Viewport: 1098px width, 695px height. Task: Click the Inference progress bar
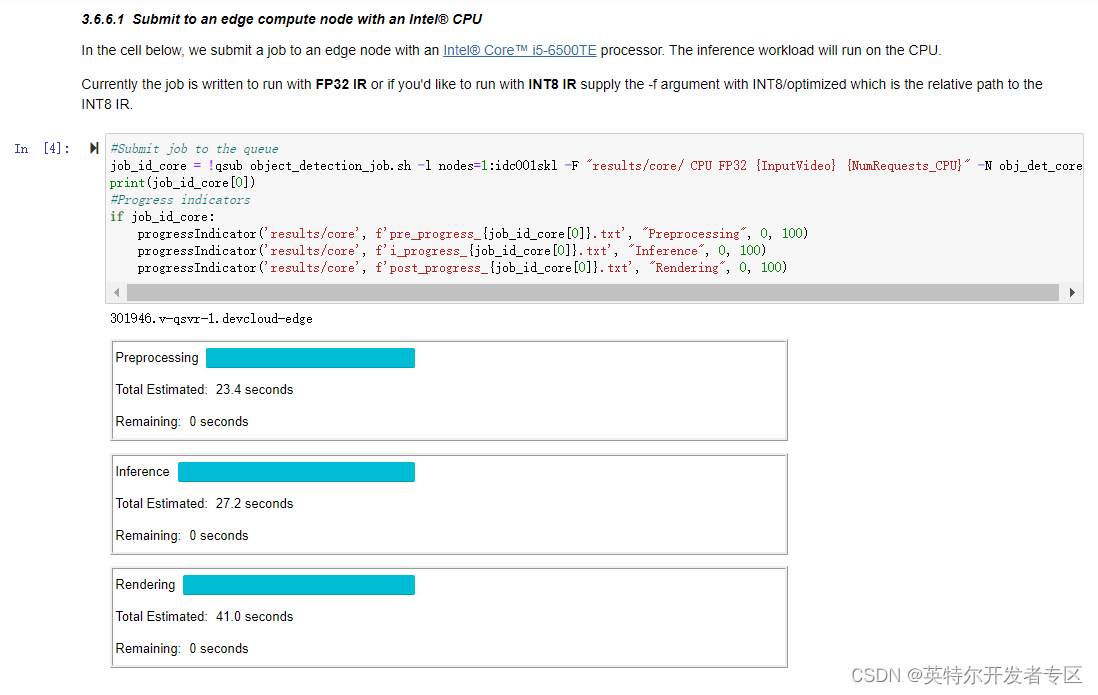(x=296, y=471)
